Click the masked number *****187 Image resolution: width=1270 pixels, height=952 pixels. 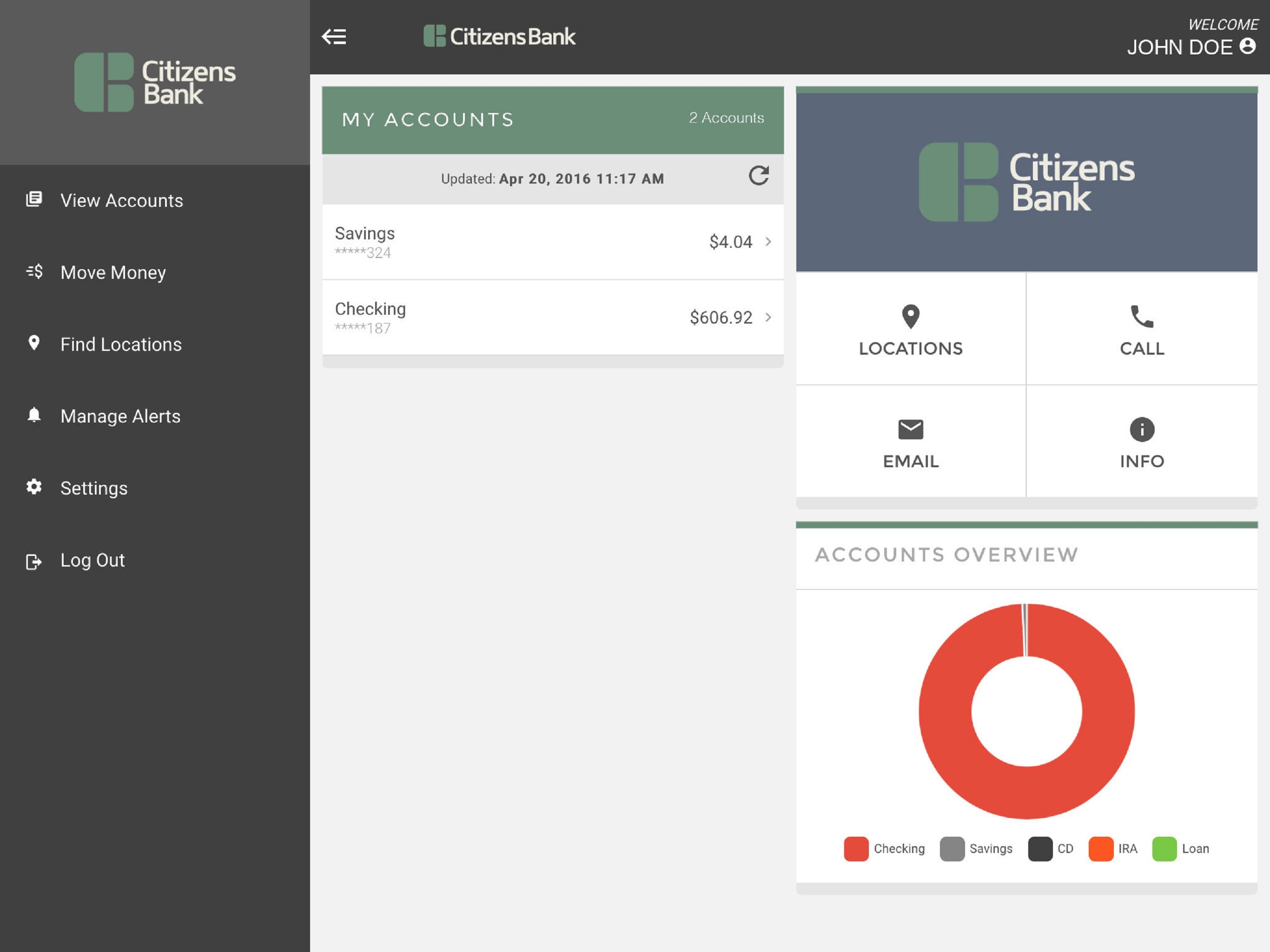pyautogui.click(x=363, y=328)
